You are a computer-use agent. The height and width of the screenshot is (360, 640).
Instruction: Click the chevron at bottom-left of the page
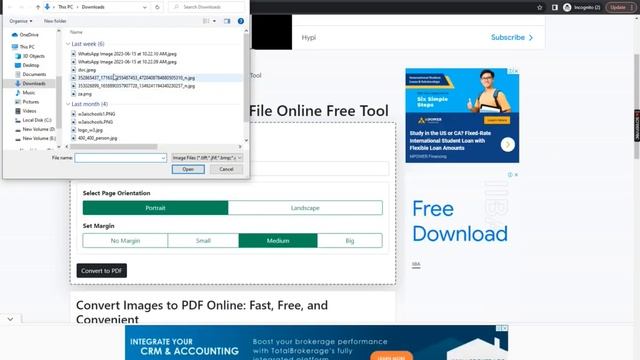[x=10, y=319]
